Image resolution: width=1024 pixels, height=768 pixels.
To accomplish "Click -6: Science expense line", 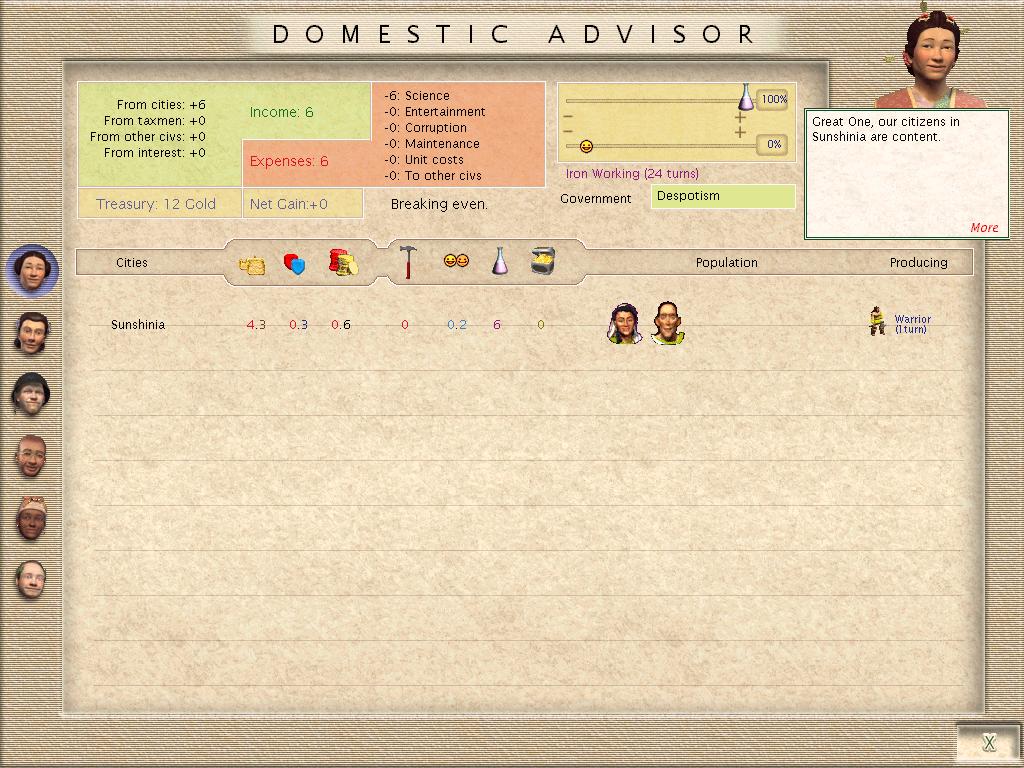I will [x=417, y=95].
